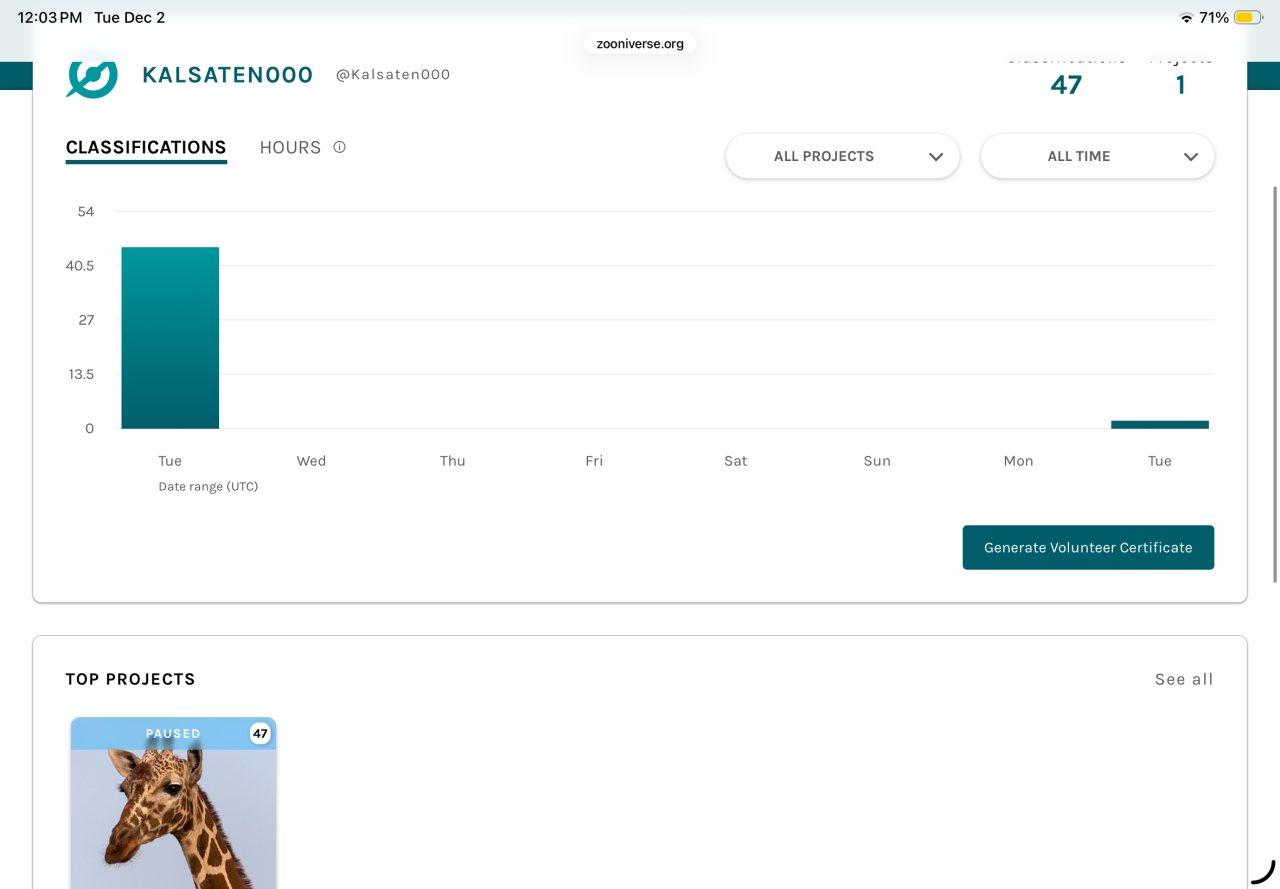Open the info icon next to HOURS
Screen dimensions: 1280x889
[339, 147]
